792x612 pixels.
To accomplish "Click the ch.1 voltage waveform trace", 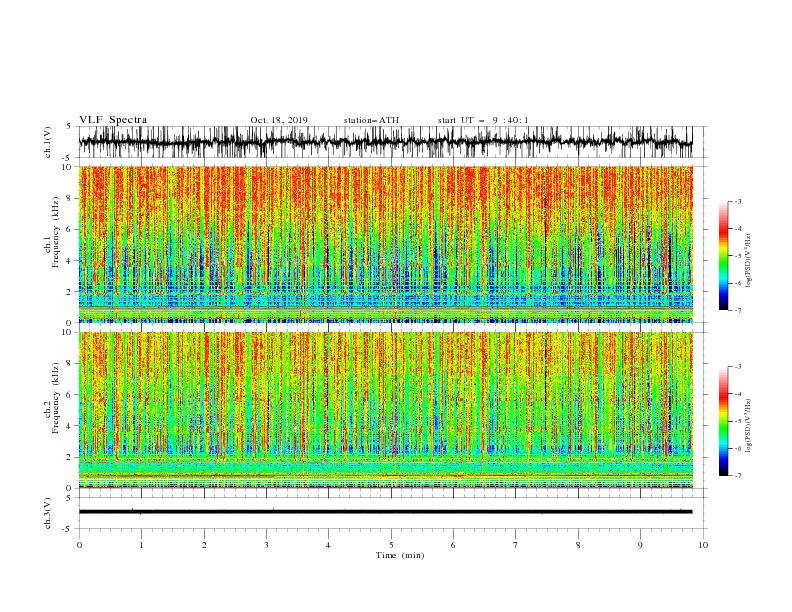I will [385, 142].
